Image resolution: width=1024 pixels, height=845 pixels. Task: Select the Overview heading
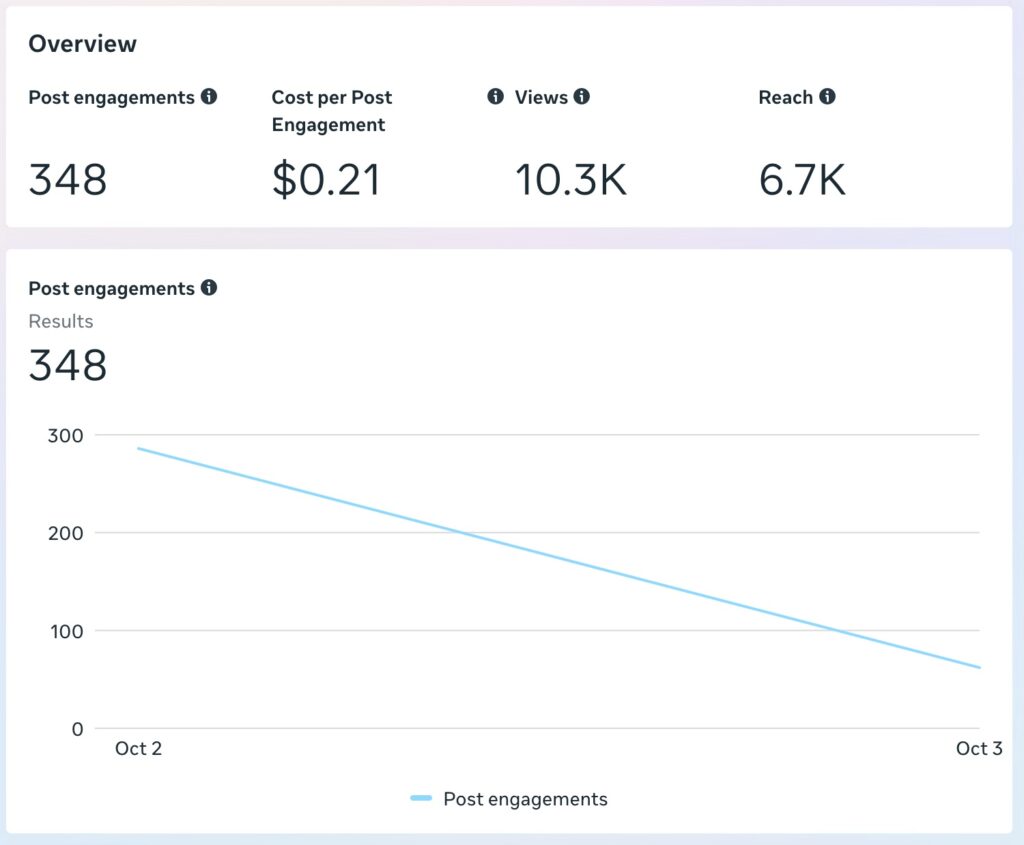point(82,44)
